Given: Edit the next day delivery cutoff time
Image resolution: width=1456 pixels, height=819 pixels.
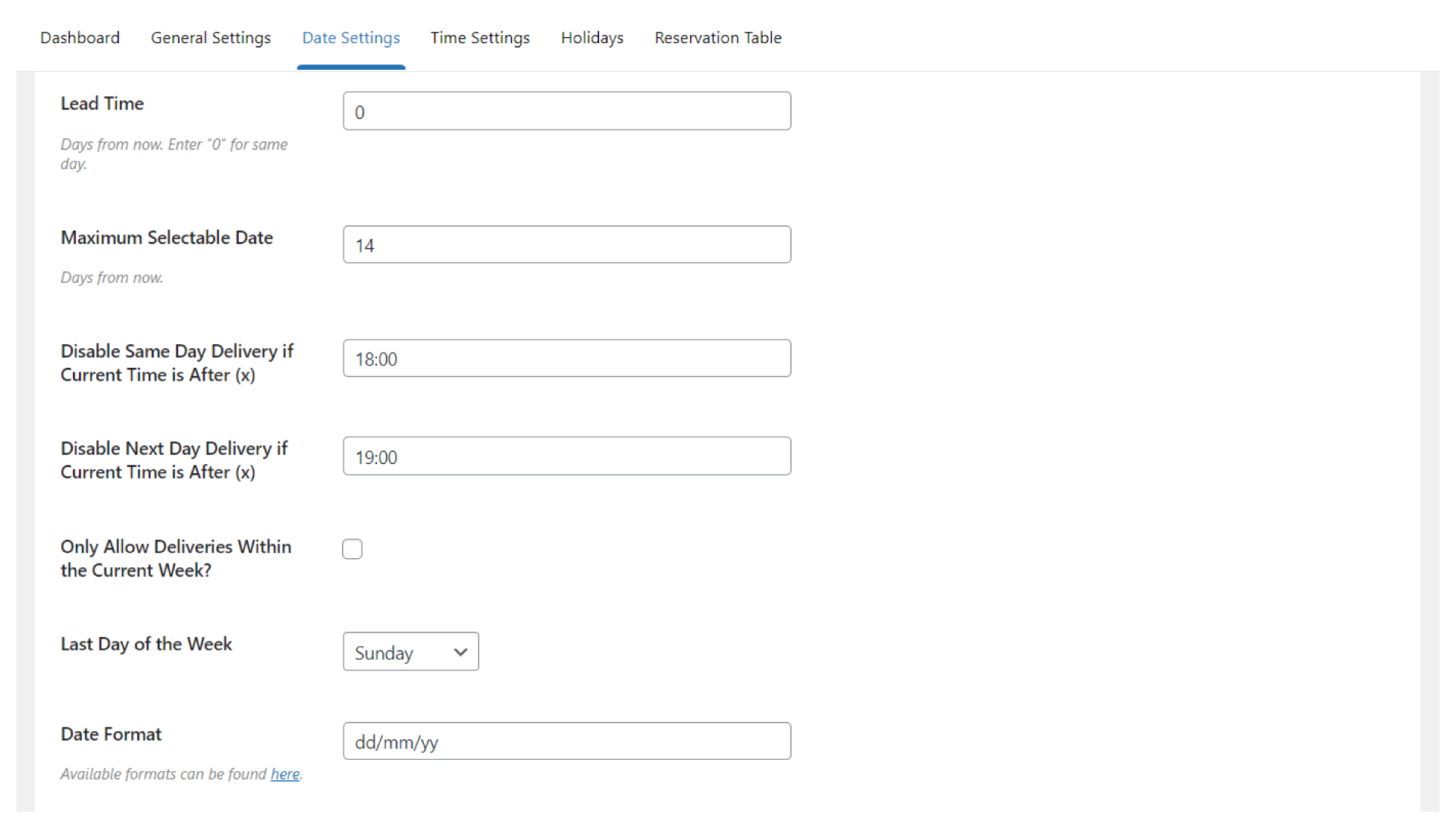Looking at the screenshot, I should coord(566,456).
